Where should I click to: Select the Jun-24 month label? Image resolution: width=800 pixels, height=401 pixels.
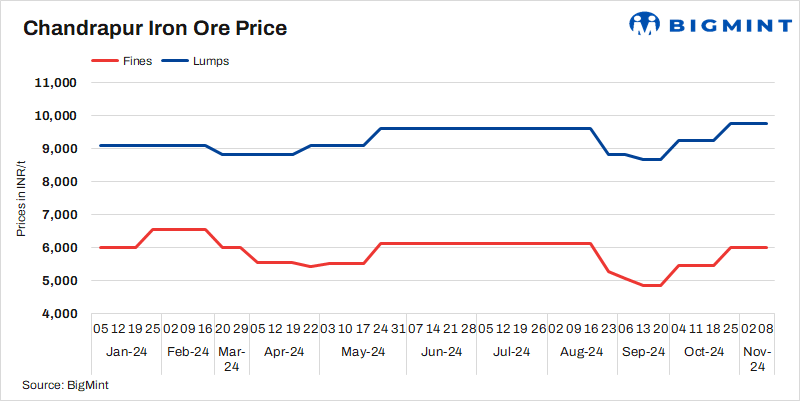441,352
